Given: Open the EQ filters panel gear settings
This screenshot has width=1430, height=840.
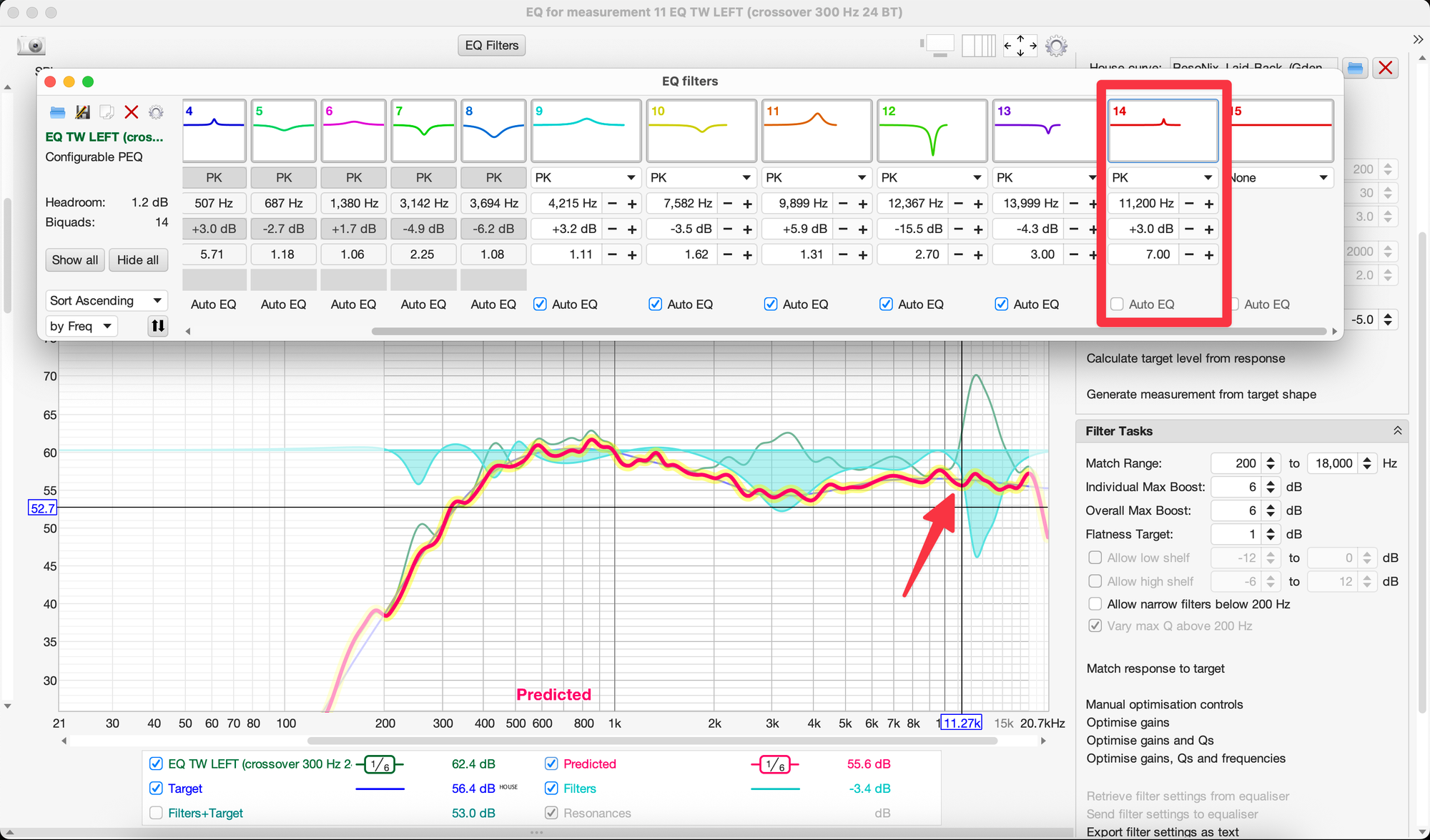Looking at the screenshot, I should pos(156,112).
